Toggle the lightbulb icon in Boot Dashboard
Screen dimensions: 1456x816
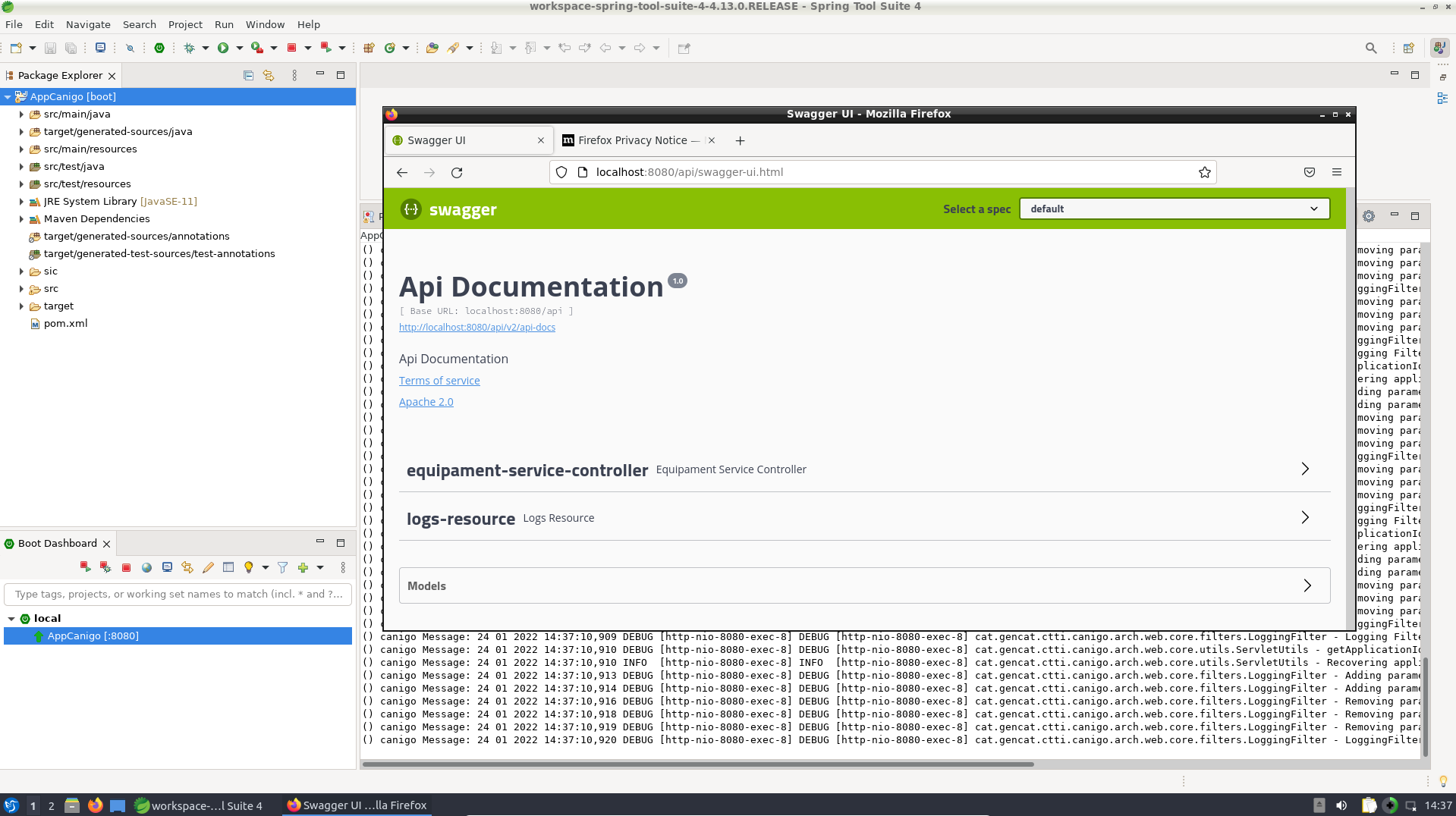click(x=248, y=567)
